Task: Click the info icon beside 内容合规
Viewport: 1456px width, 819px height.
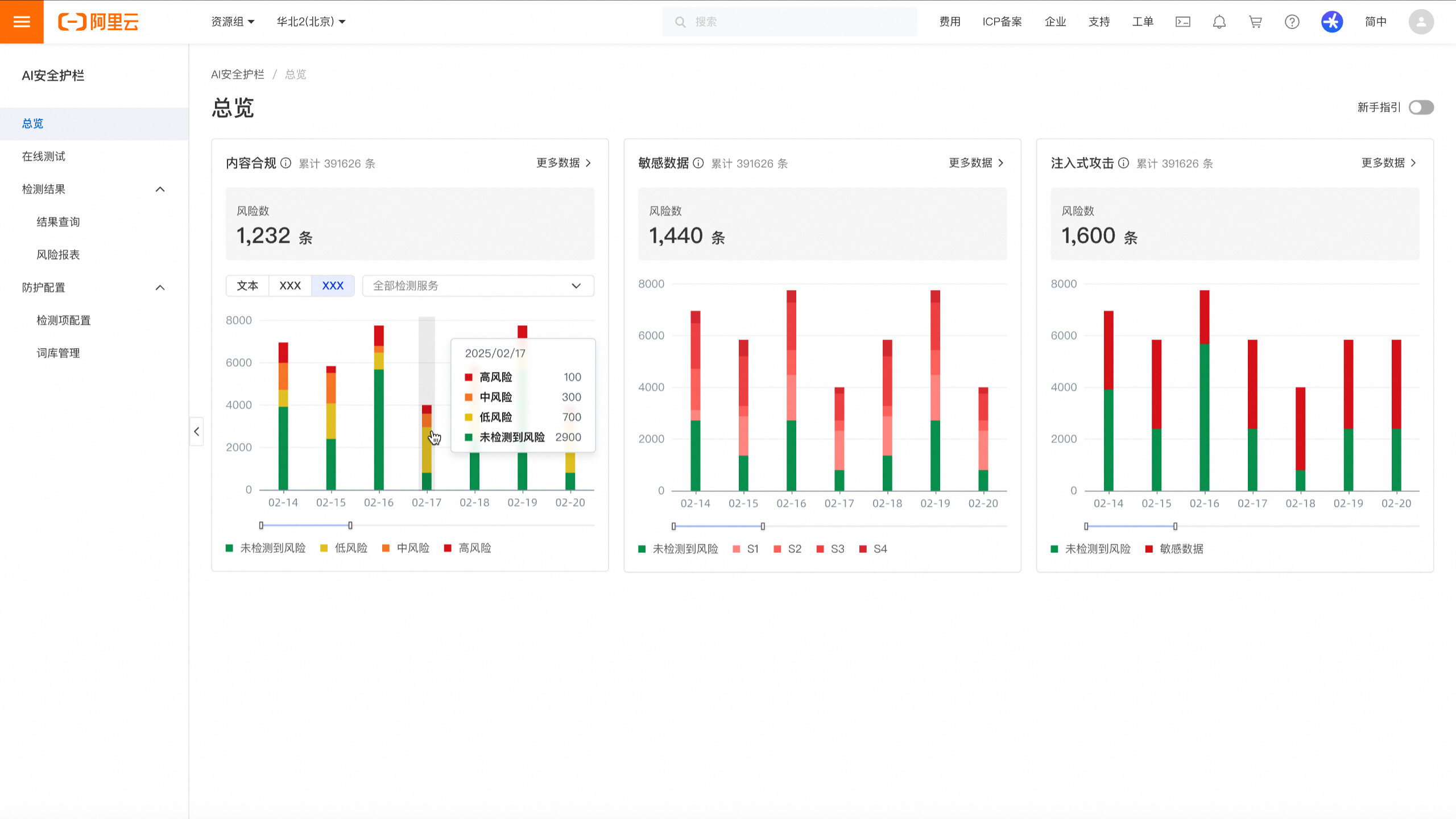Action: 286,163
